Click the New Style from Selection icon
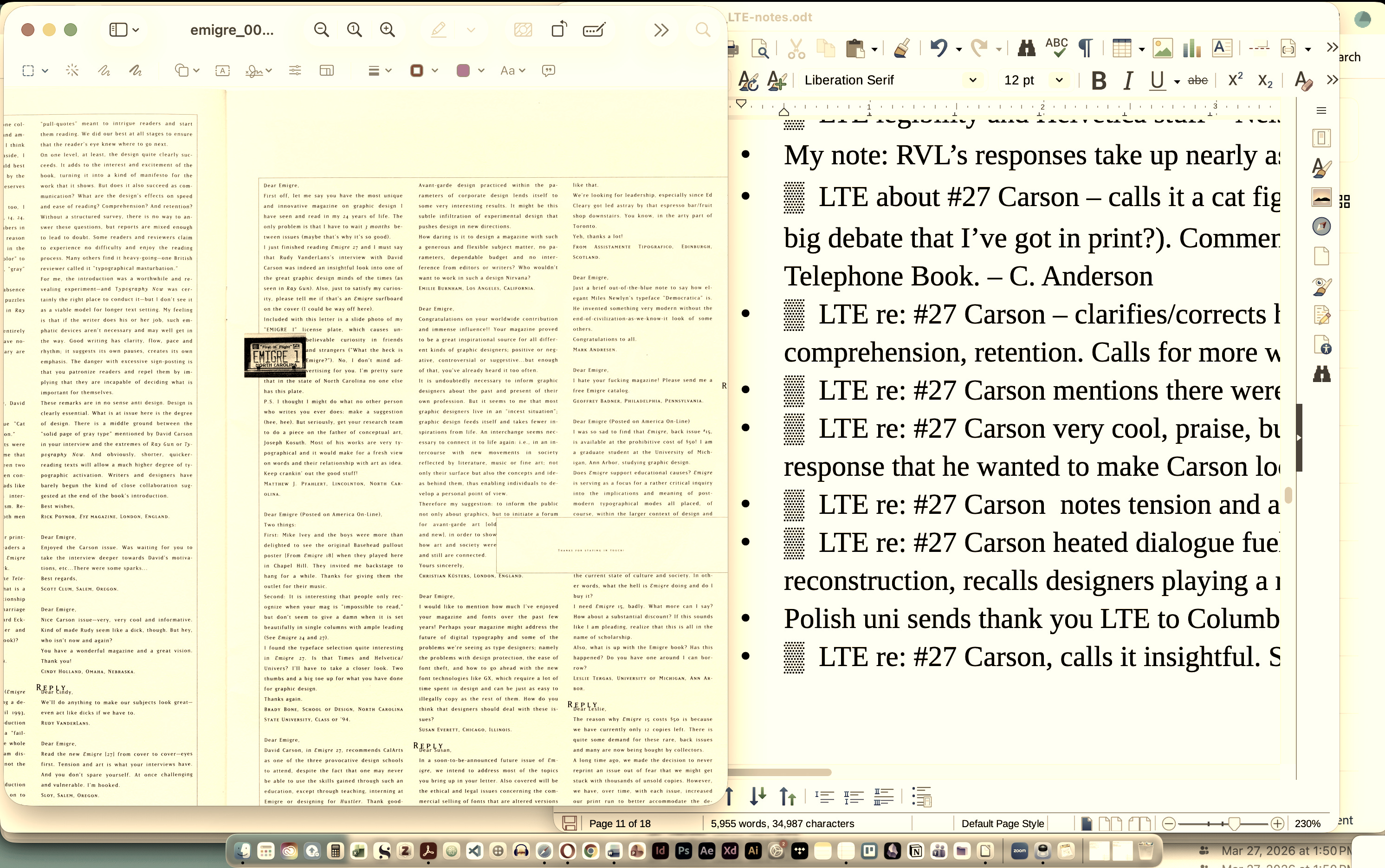 click(777, 81)
